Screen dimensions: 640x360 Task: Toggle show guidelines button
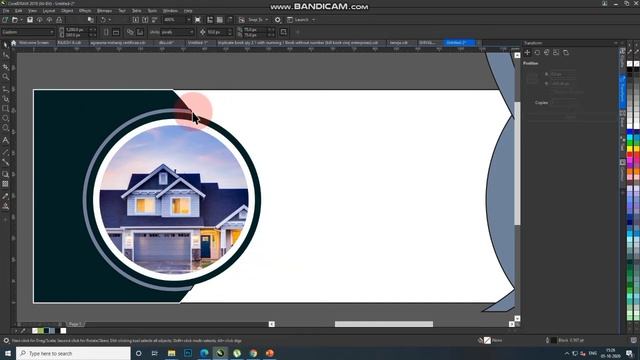click(229, 20)
